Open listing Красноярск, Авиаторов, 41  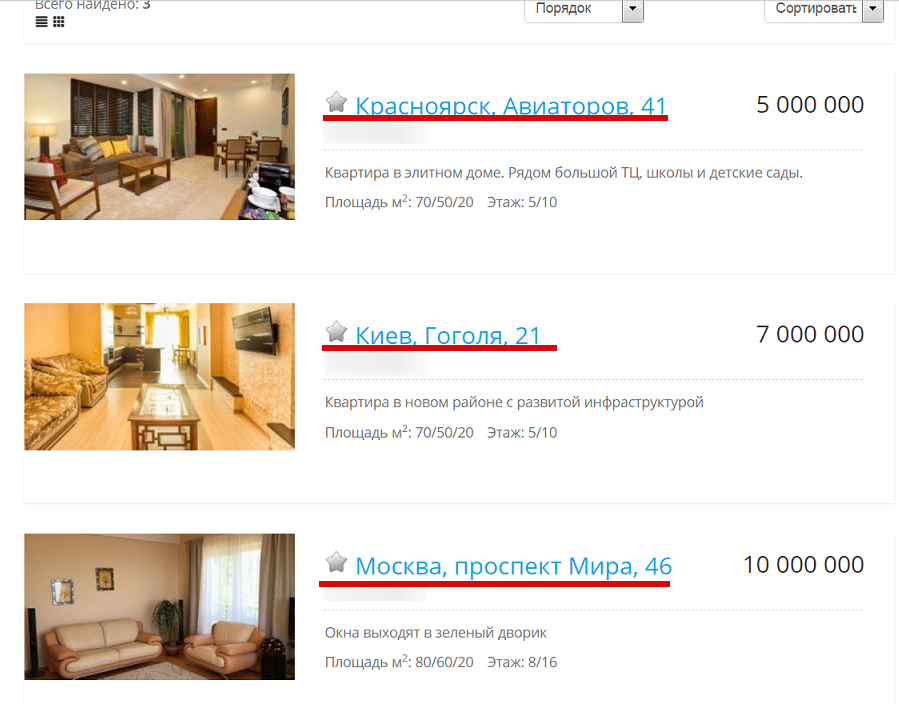[510, 106]
